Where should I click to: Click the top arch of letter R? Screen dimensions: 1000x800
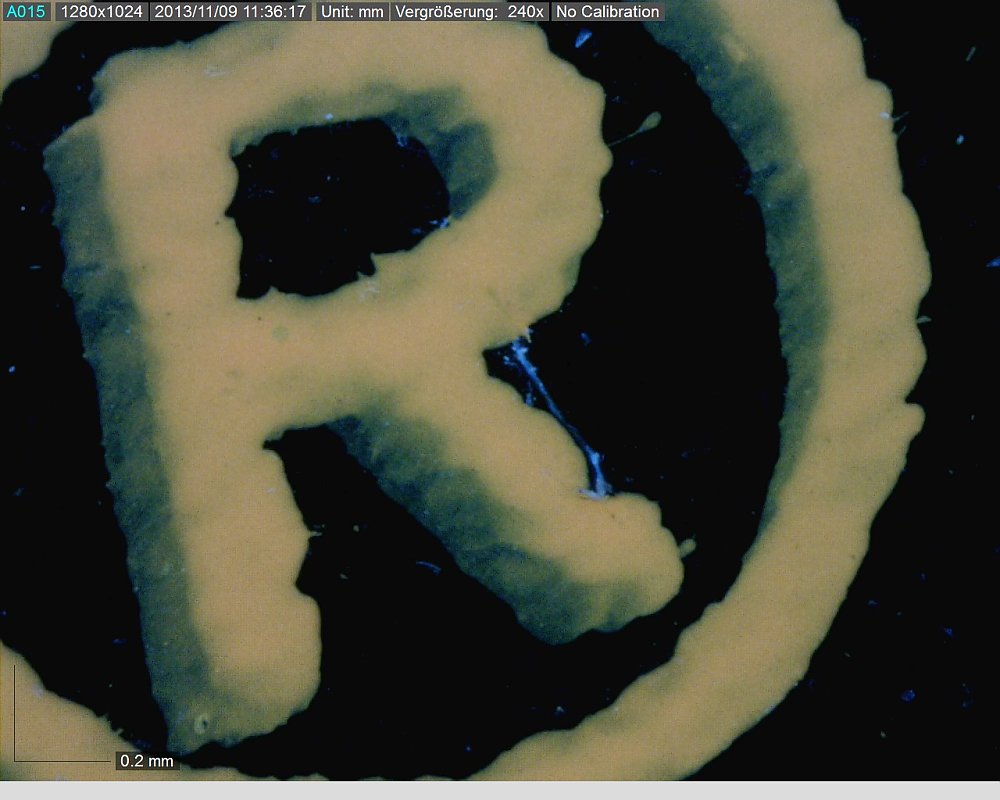tap(400, 85)
